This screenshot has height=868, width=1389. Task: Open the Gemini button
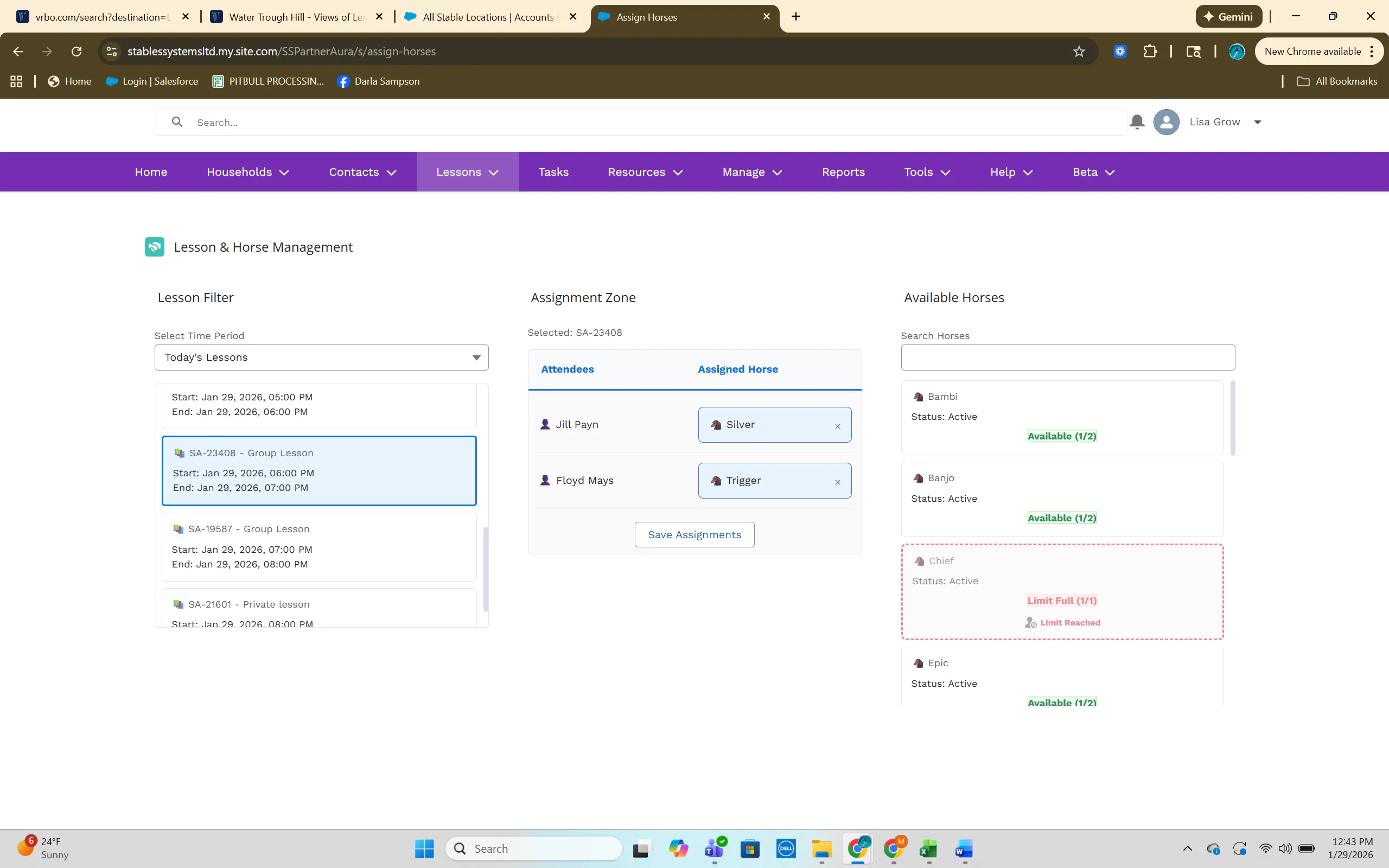[x=1228, y=17]
